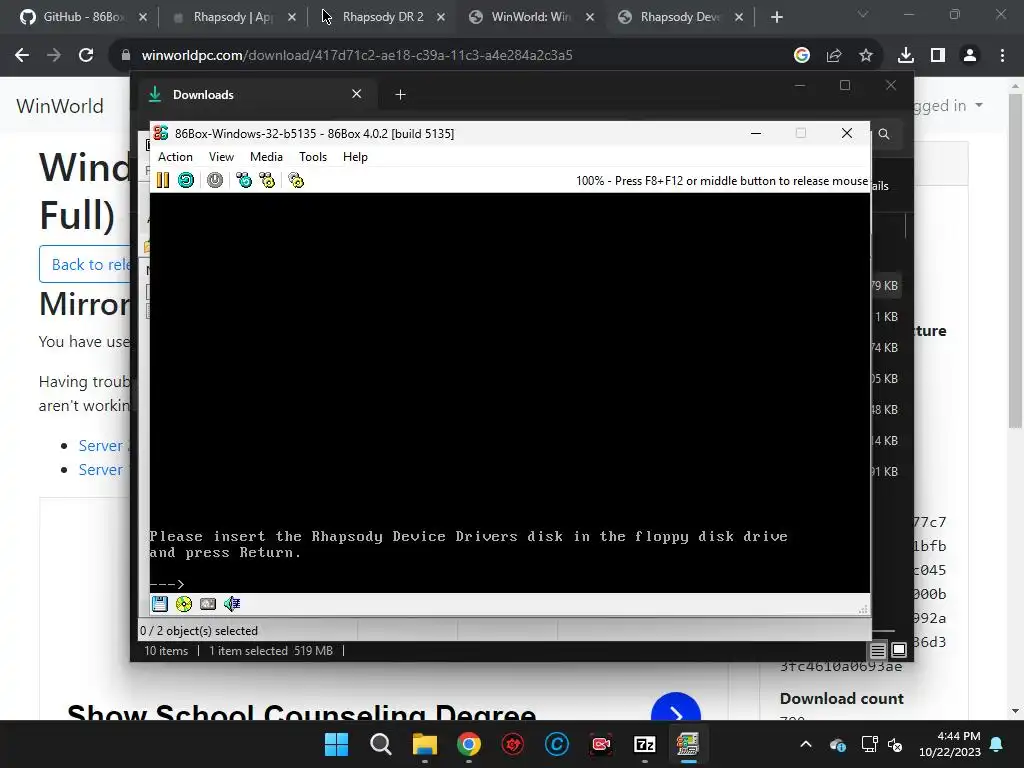Add a new tab in File Explorer
Screen dimensions: 1024x768
(400, 95)
